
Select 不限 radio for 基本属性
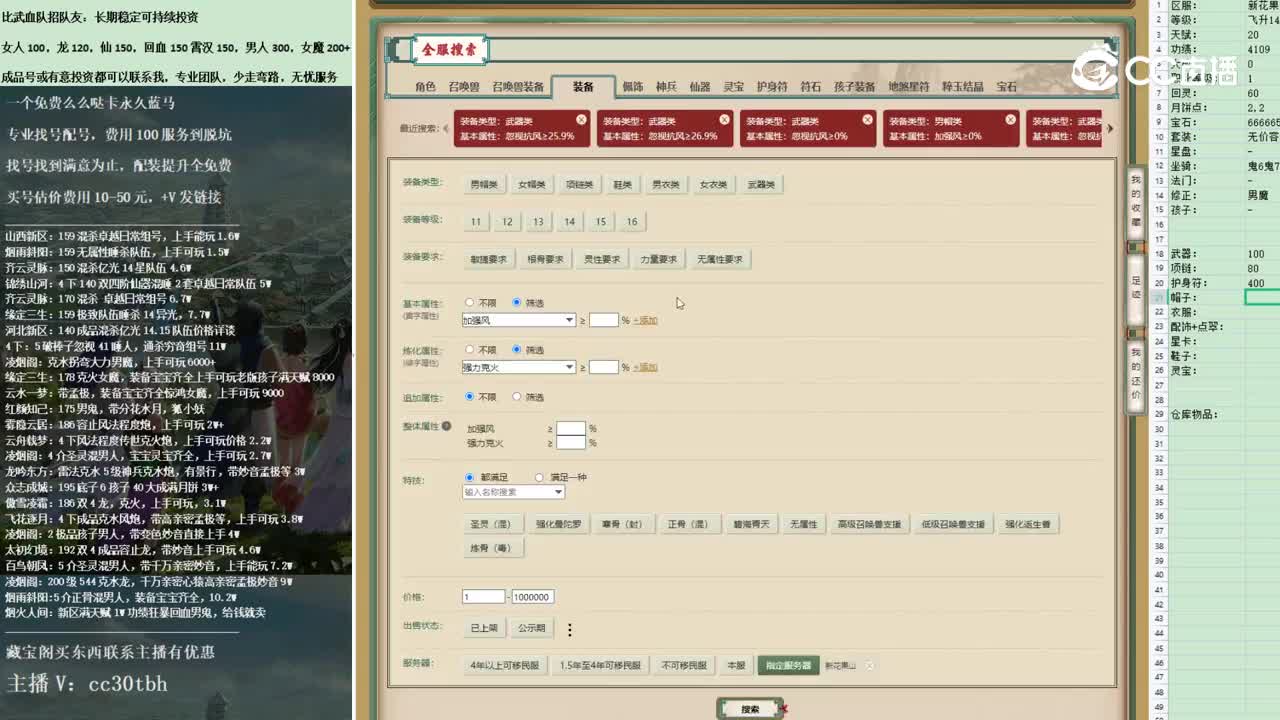pyautogui.click(x=469, y=304)
